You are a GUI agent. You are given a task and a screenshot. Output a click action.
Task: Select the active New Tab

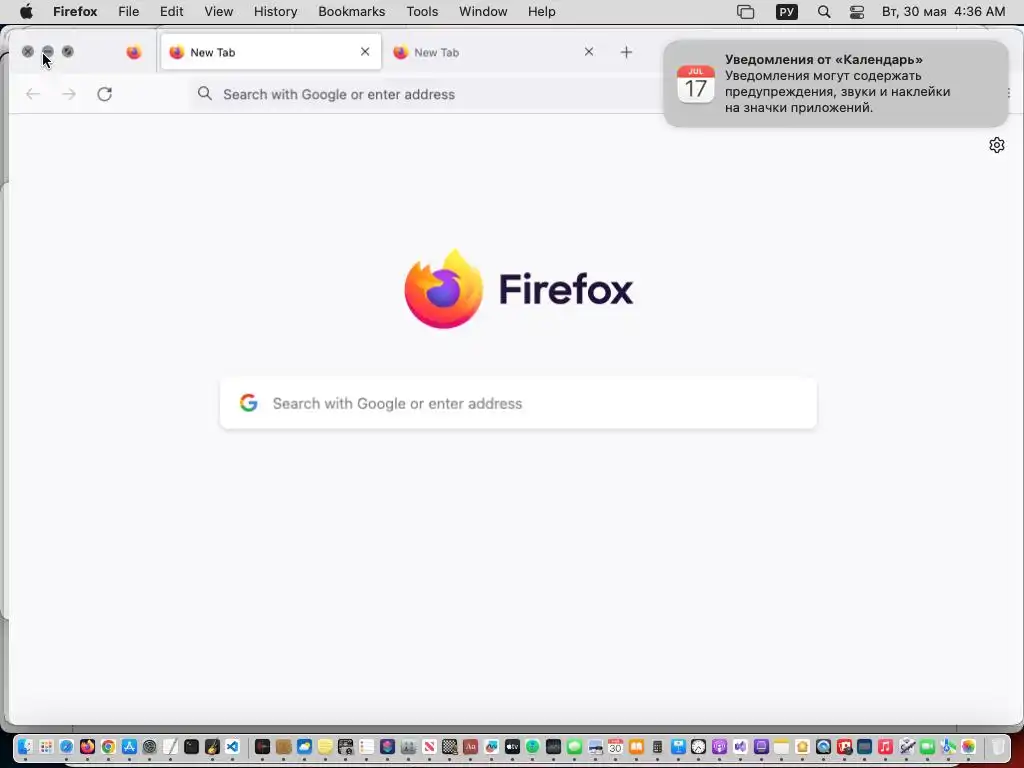coord(271,52)
